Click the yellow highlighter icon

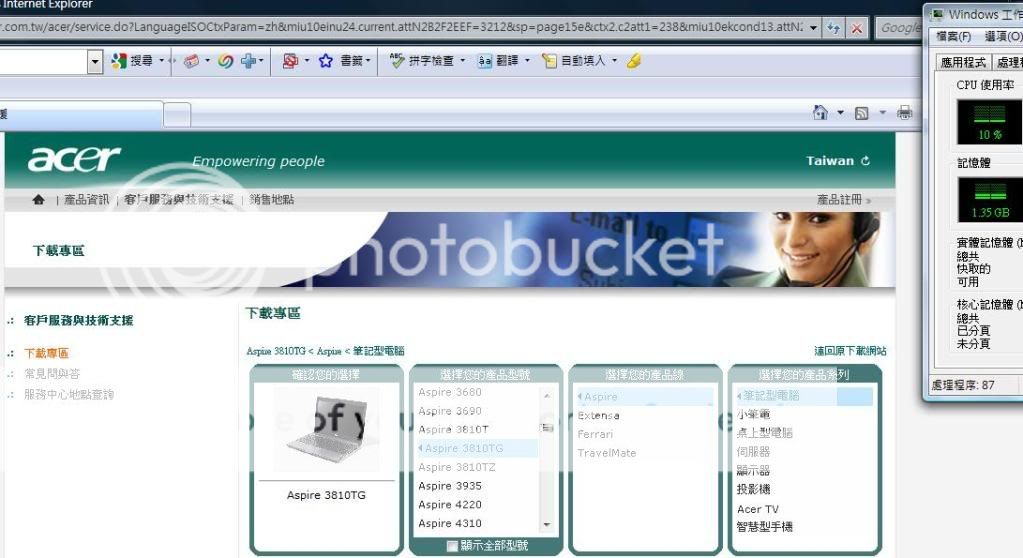pos(634,61)
